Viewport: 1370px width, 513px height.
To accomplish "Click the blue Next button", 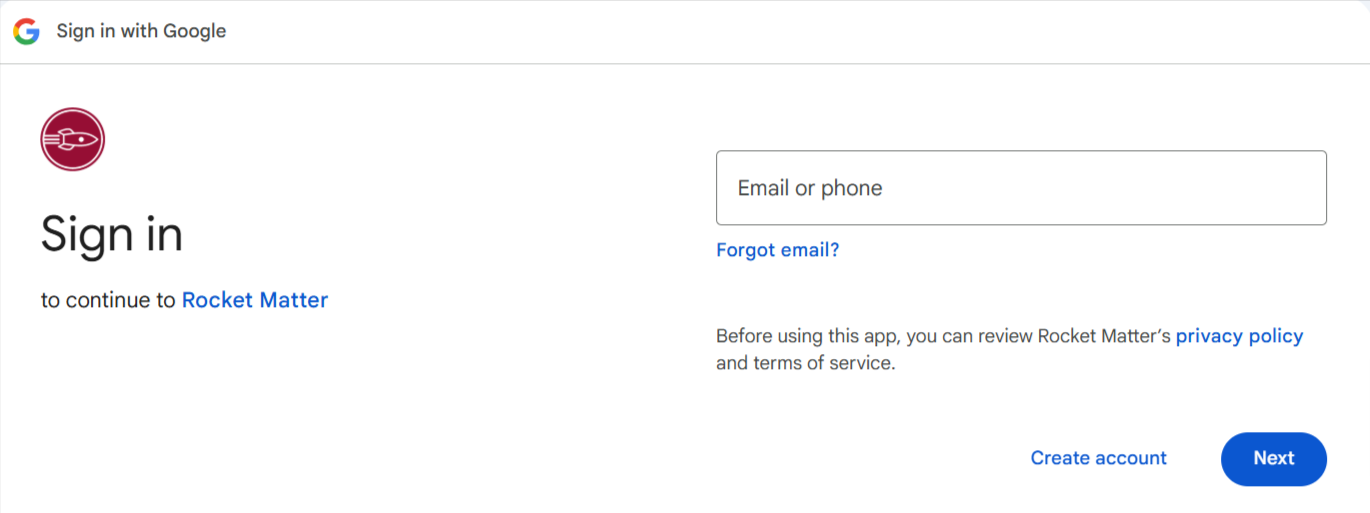I will [1274, 458].
